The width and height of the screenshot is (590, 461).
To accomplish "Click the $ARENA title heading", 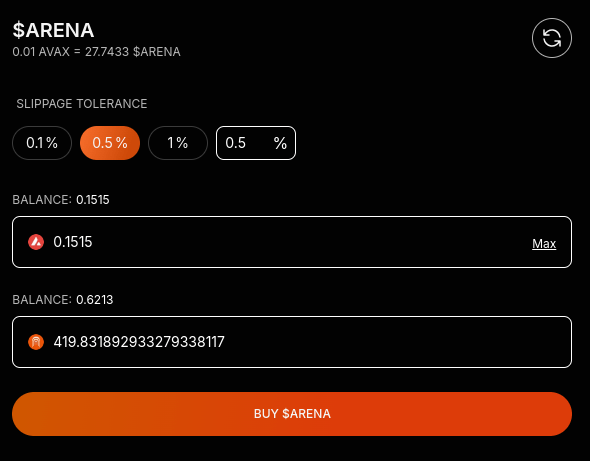I will (x=53, y=30).
